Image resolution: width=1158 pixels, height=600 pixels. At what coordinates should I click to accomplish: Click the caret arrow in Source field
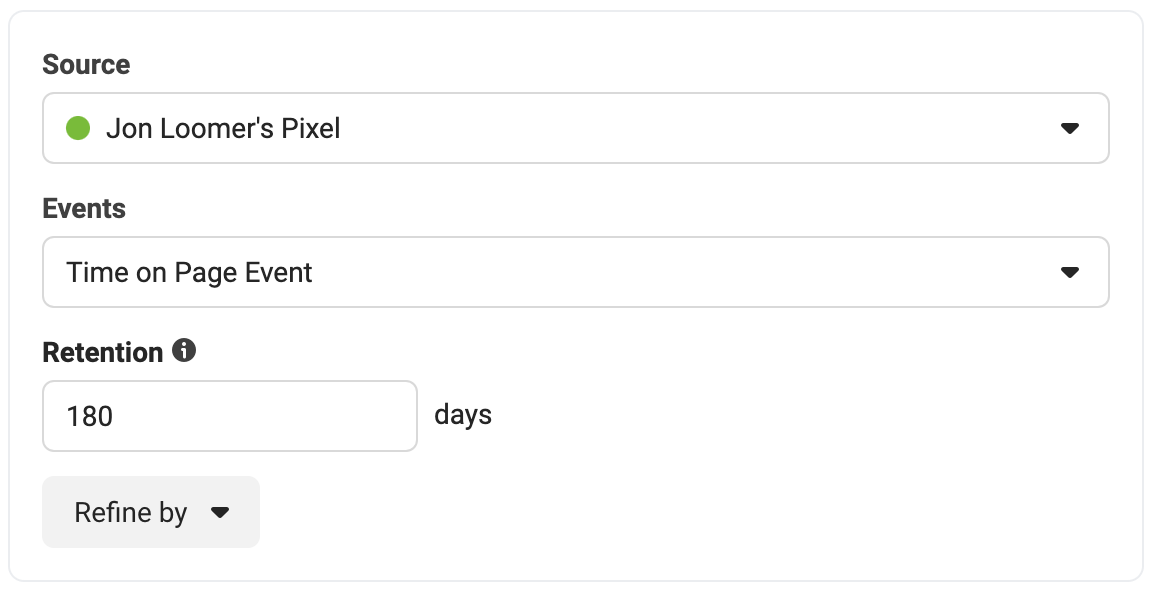[x=1069, y=129]
